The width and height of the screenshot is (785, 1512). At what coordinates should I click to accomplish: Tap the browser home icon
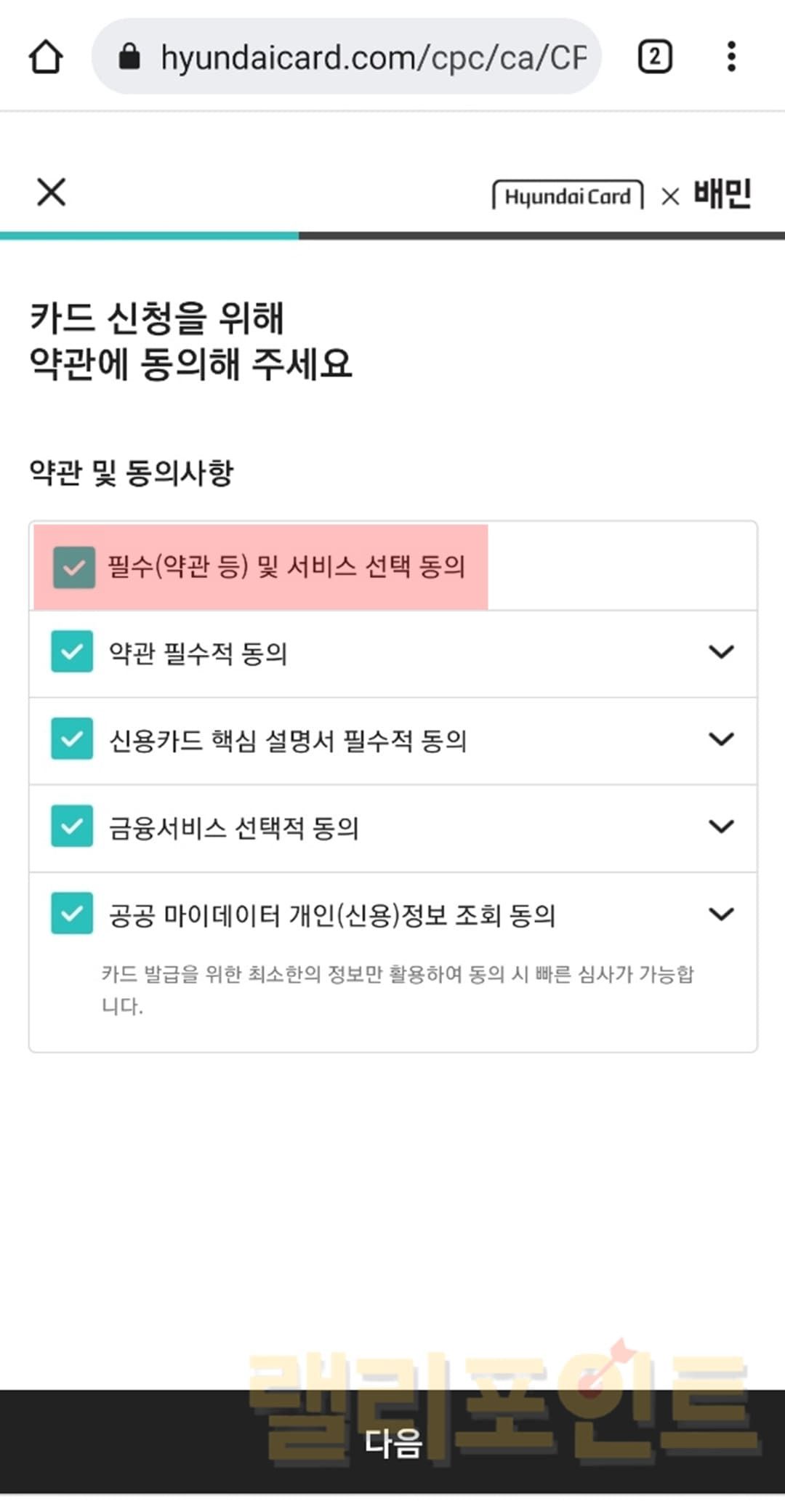pyautogui.click(x=46, y=57)
